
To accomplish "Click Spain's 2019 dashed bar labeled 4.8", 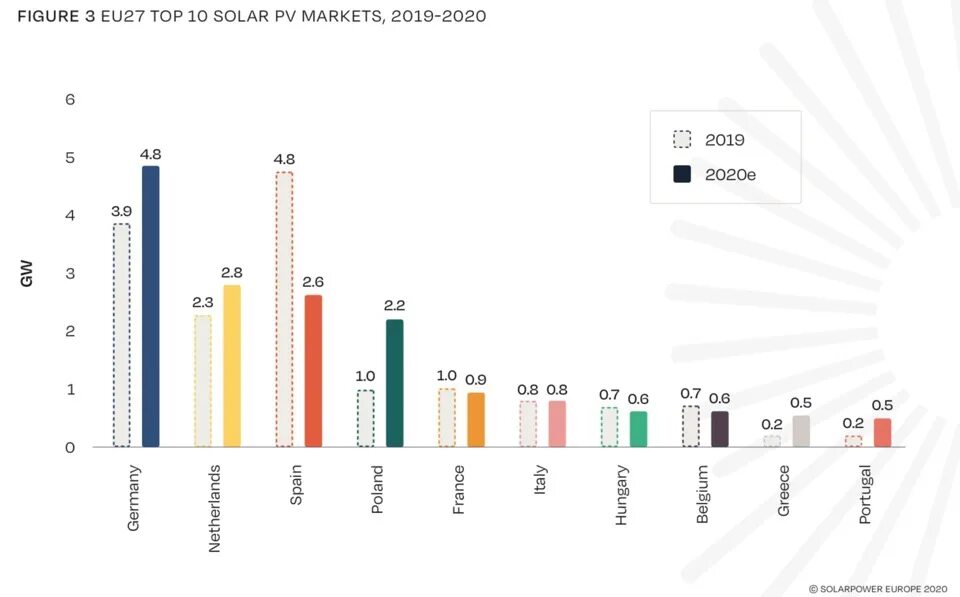I will click(x=284, y=309).
